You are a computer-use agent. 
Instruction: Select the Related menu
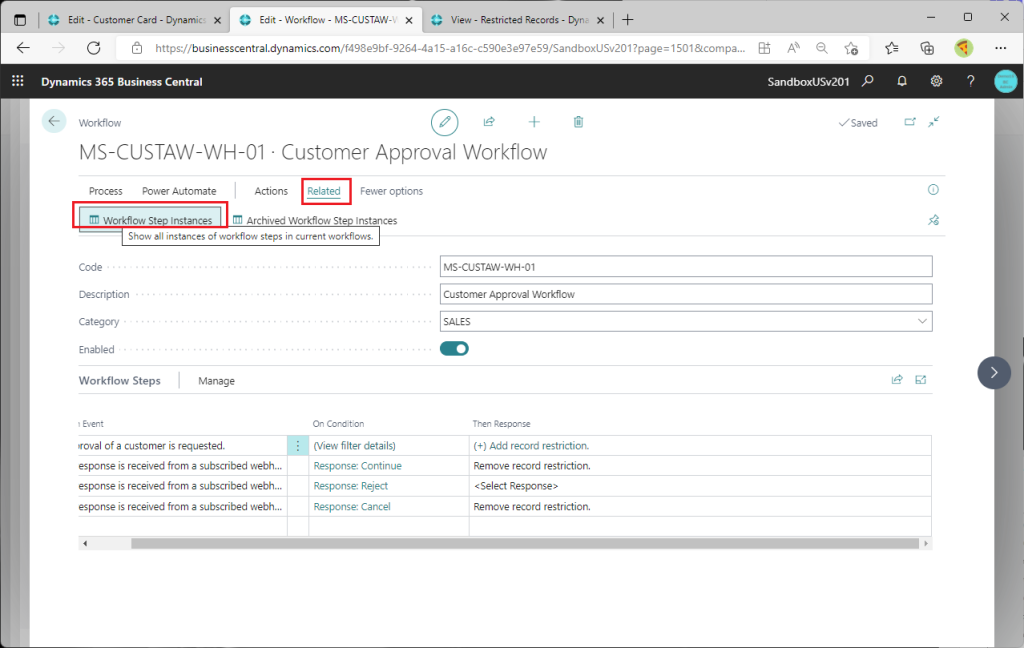point(324,191)
